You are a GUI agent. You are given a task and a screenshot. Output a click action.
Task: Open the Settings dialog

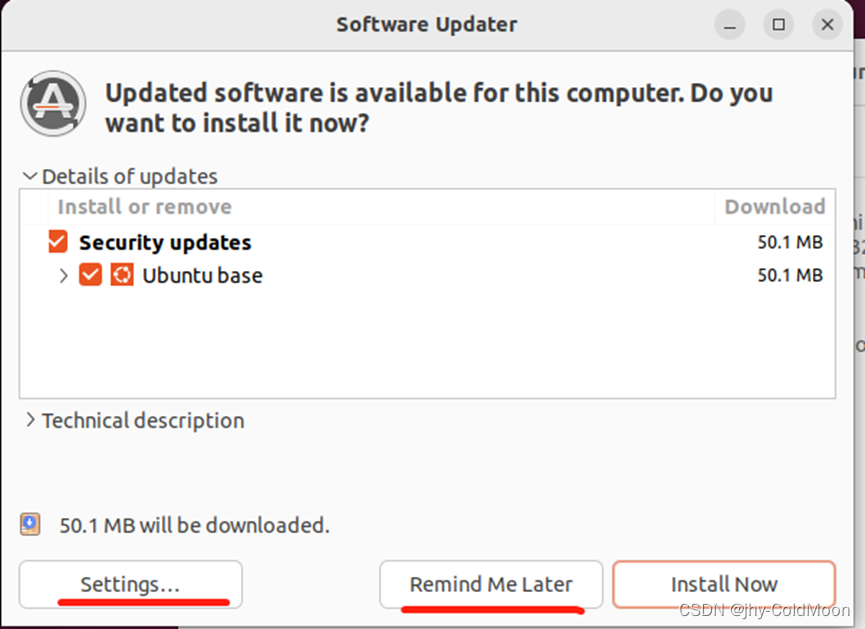click(x=129, y=584)
